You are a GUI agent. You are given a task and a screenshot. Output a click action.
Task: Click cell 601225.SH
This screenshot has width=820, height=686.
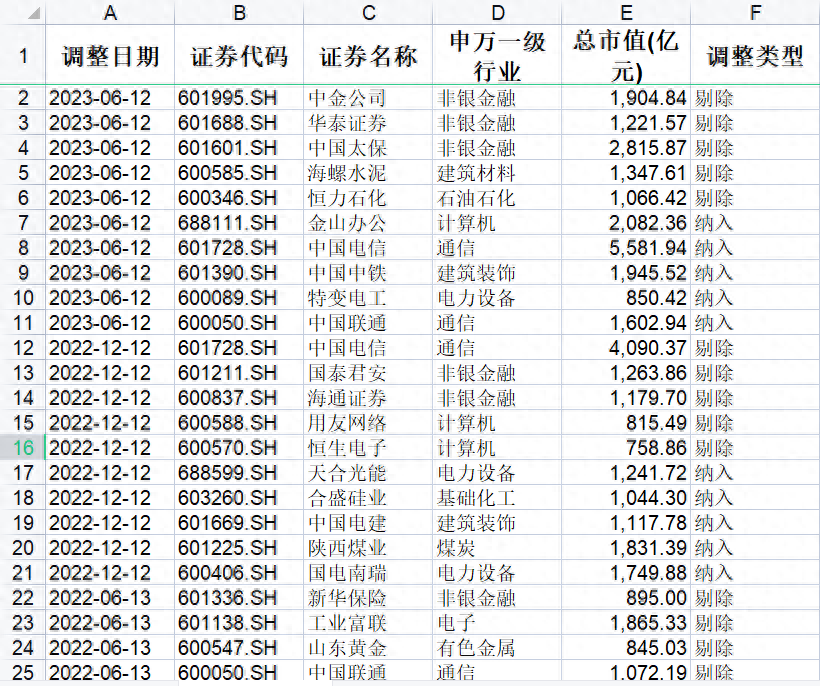coord(239,548)
